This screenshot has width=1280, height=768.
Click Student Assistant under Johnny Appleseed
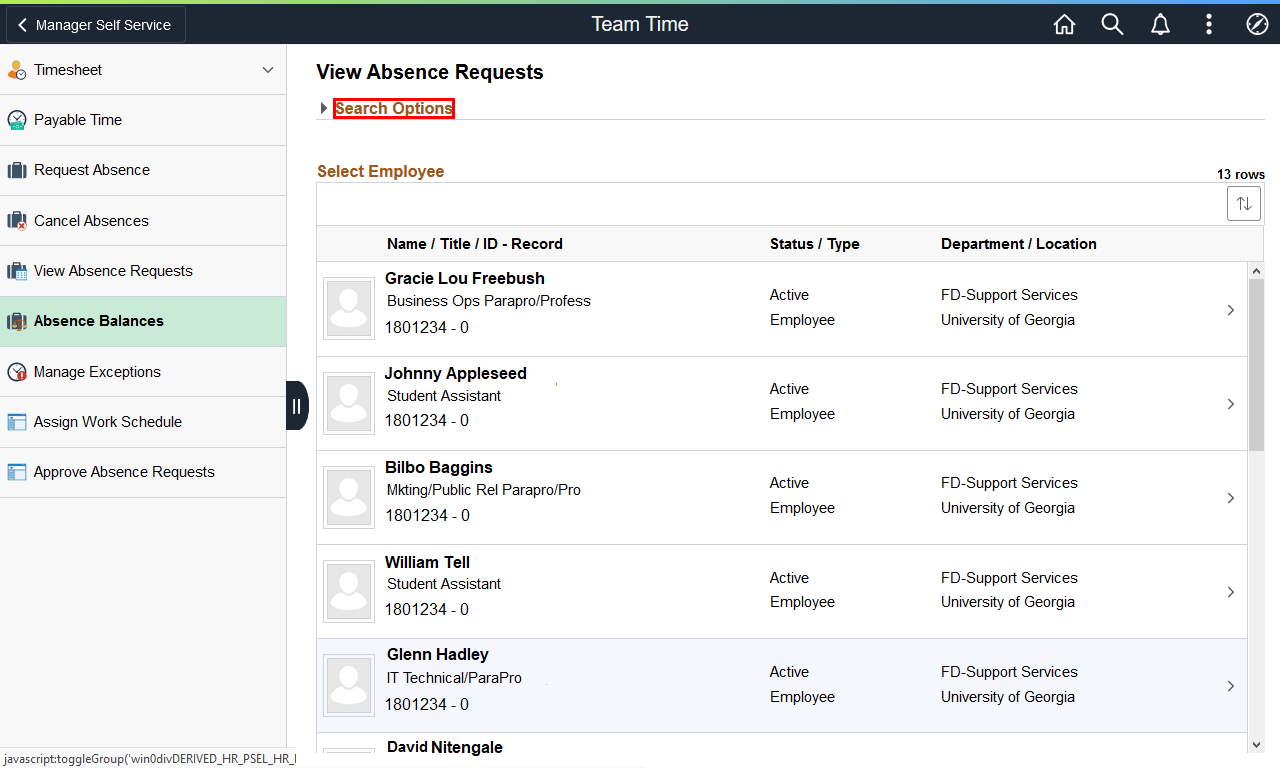pyautogui.click(x=444, y=396)
